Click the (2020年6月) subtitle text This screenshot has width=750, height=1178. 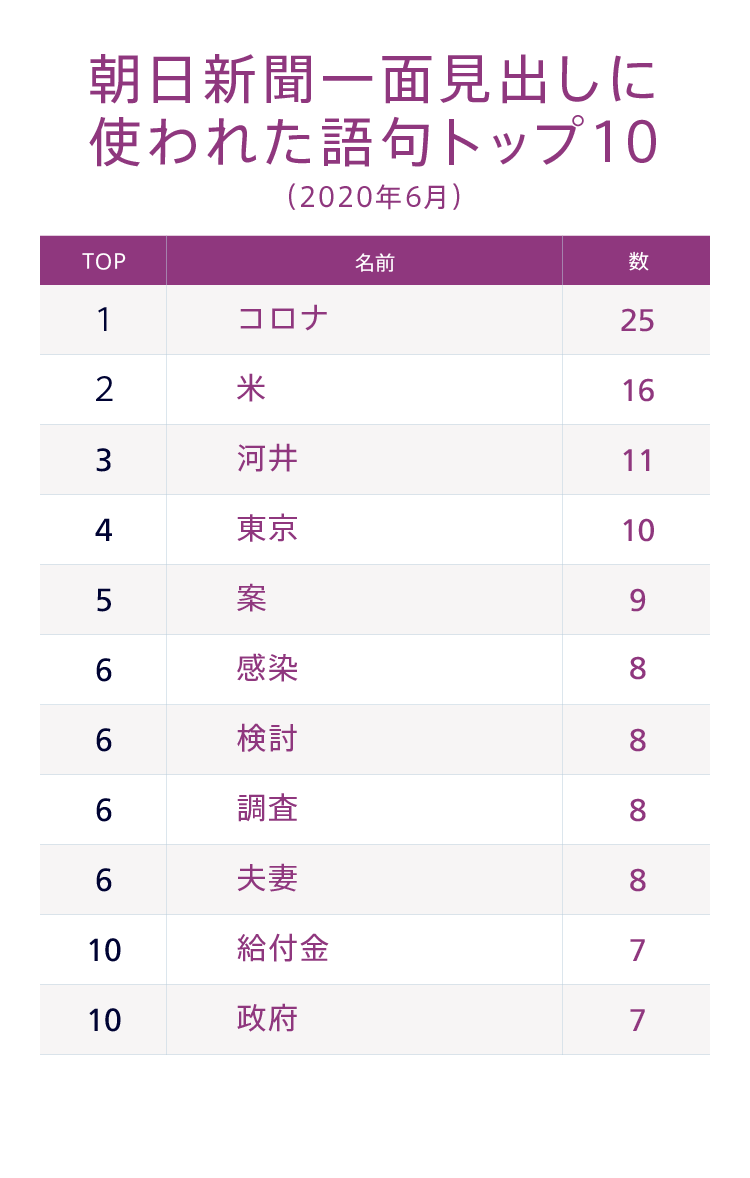[374, 197]
